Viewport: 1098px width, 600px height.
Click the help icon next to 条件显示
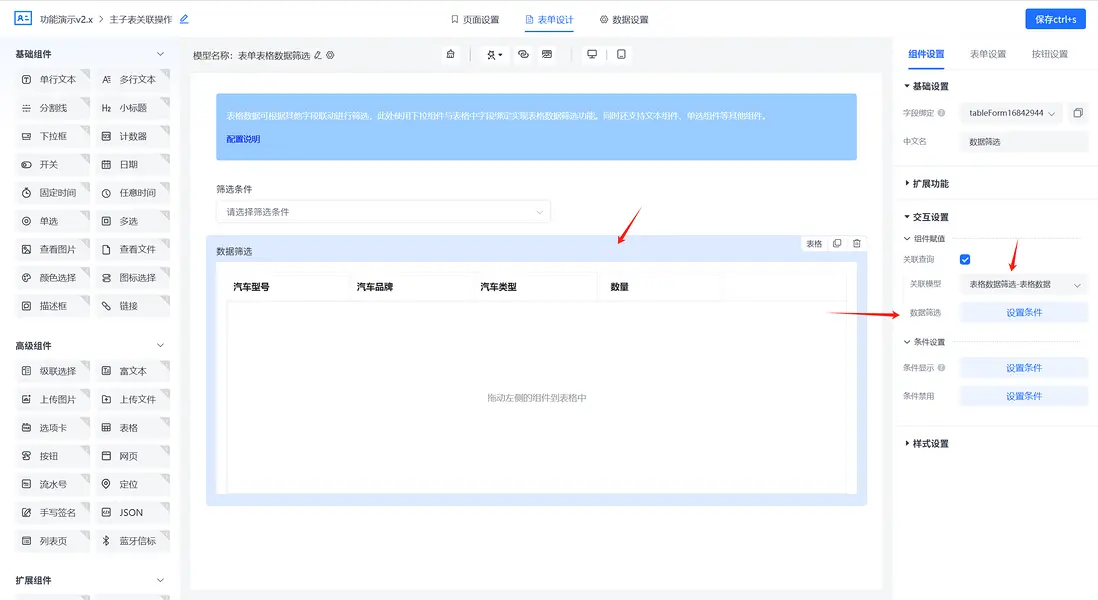point(941,368)
